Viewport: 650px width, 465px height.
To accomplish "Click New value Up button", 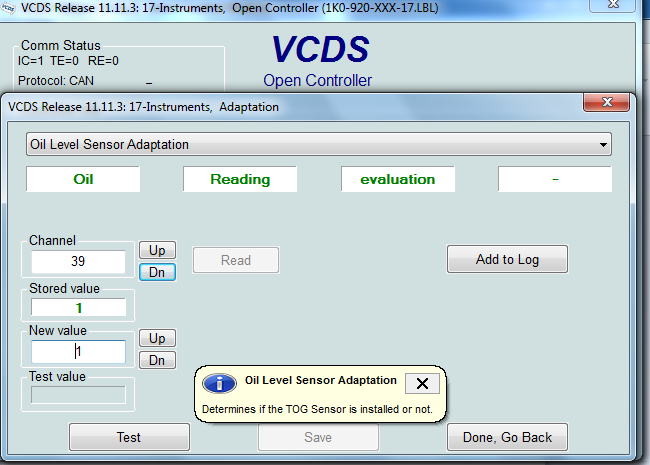I will pos(157,338).
